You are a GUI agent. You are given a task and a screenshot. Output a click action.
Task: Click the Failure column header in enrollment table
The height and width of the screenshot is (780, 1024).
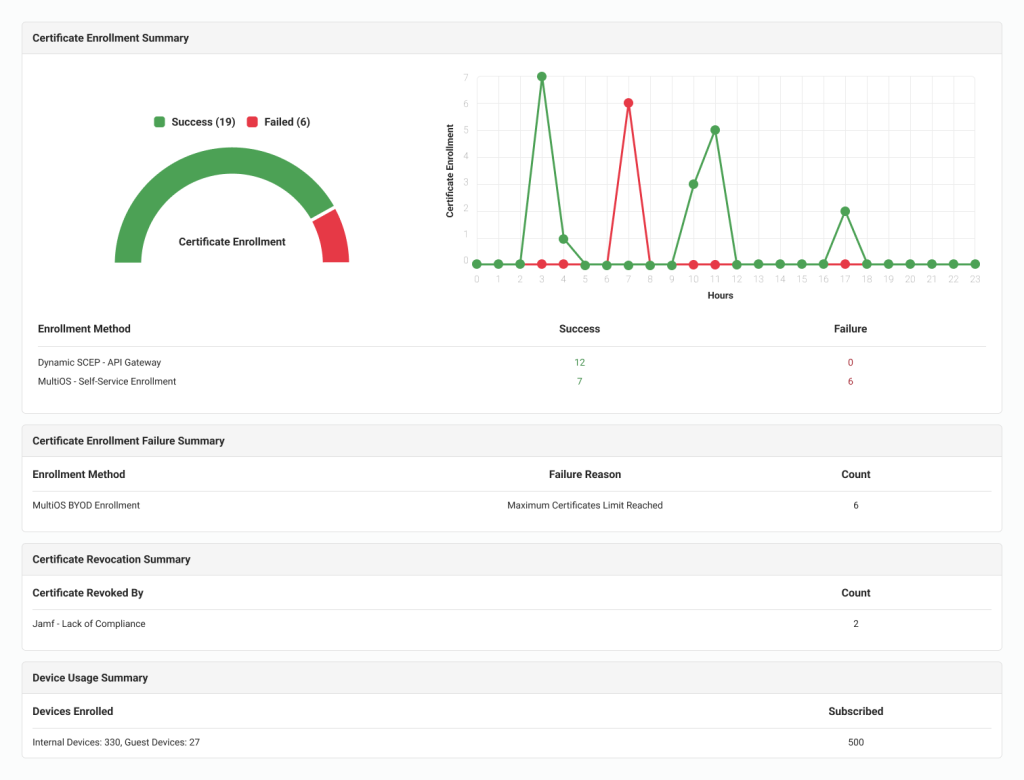850,328
